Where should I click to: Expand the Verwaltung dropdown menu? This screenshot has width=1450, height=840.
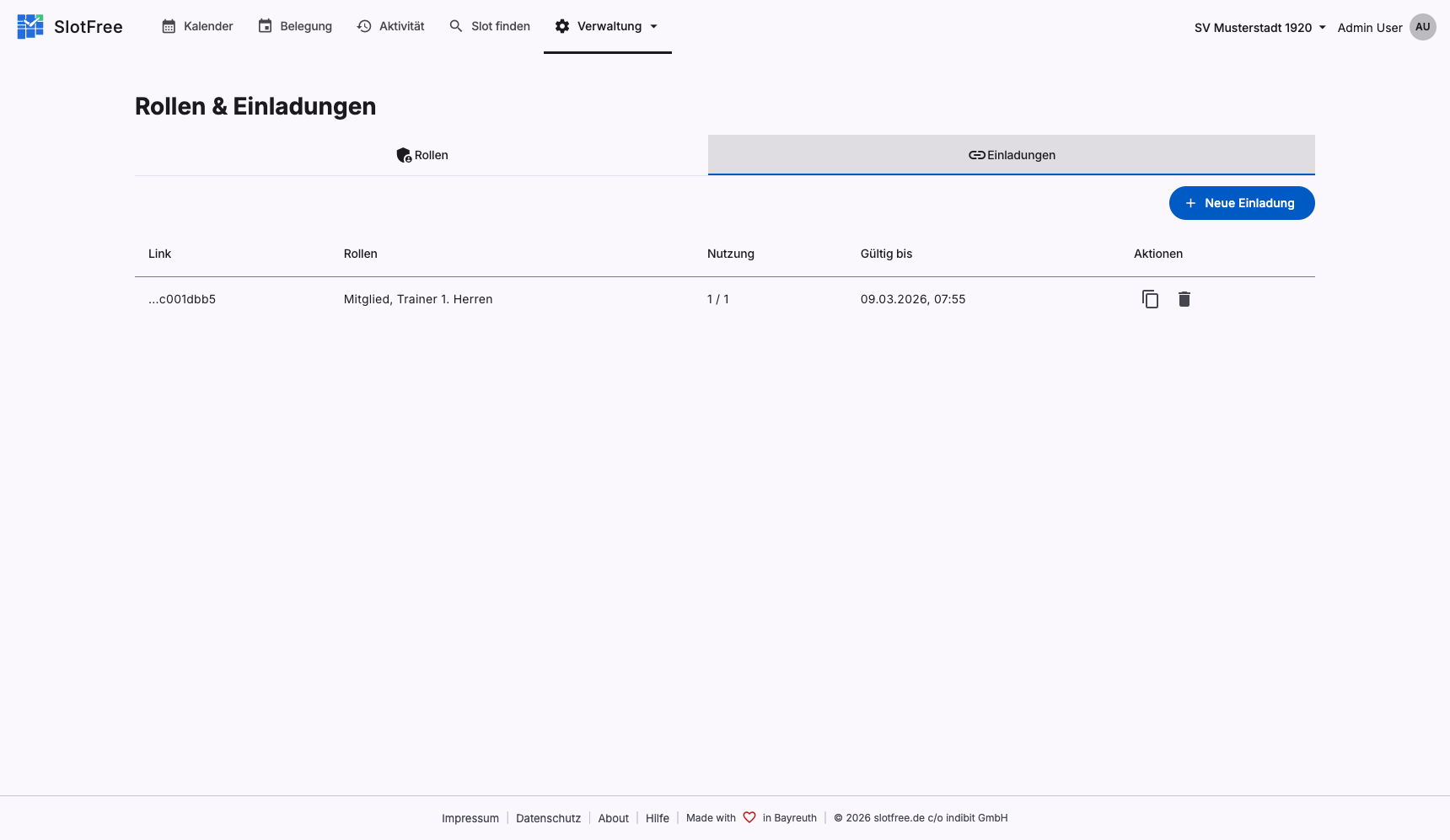(607, 26)
